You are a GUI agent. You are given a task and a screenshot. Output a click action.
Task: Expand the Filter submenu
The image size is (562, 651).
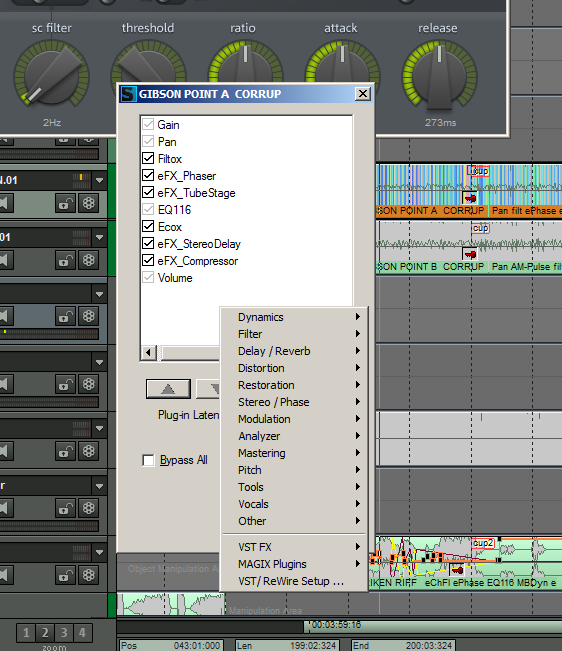[x=294, y=334]
